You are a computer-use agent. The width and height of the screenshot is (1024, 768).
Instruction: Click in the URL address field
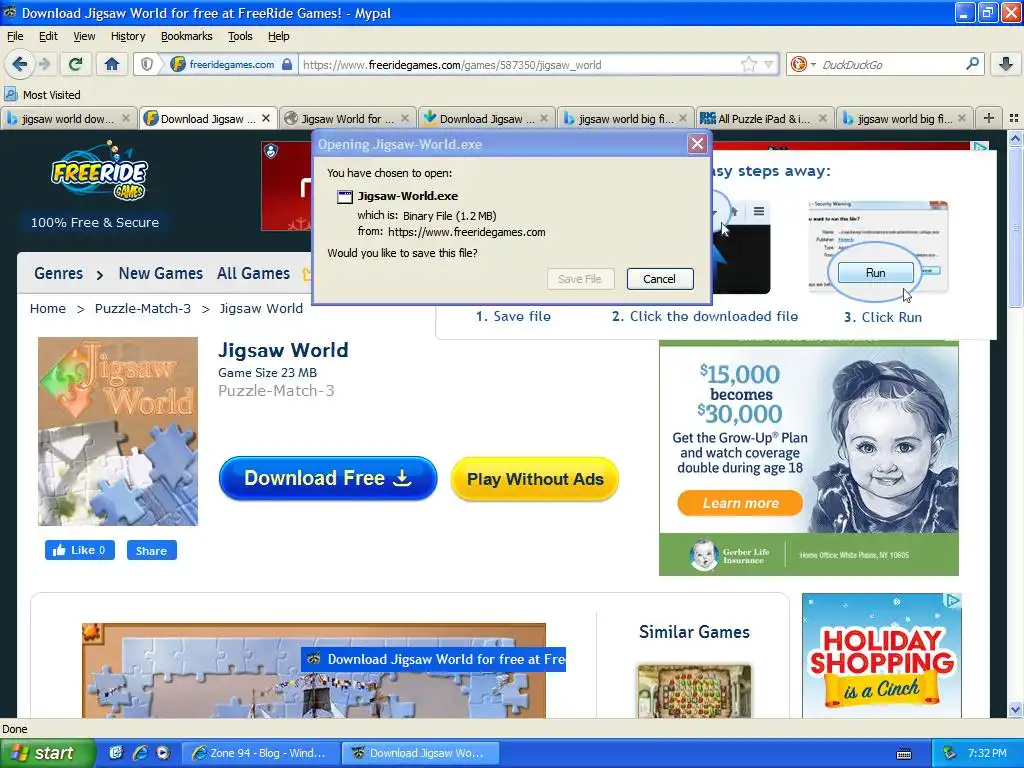[x=519, y=65]
